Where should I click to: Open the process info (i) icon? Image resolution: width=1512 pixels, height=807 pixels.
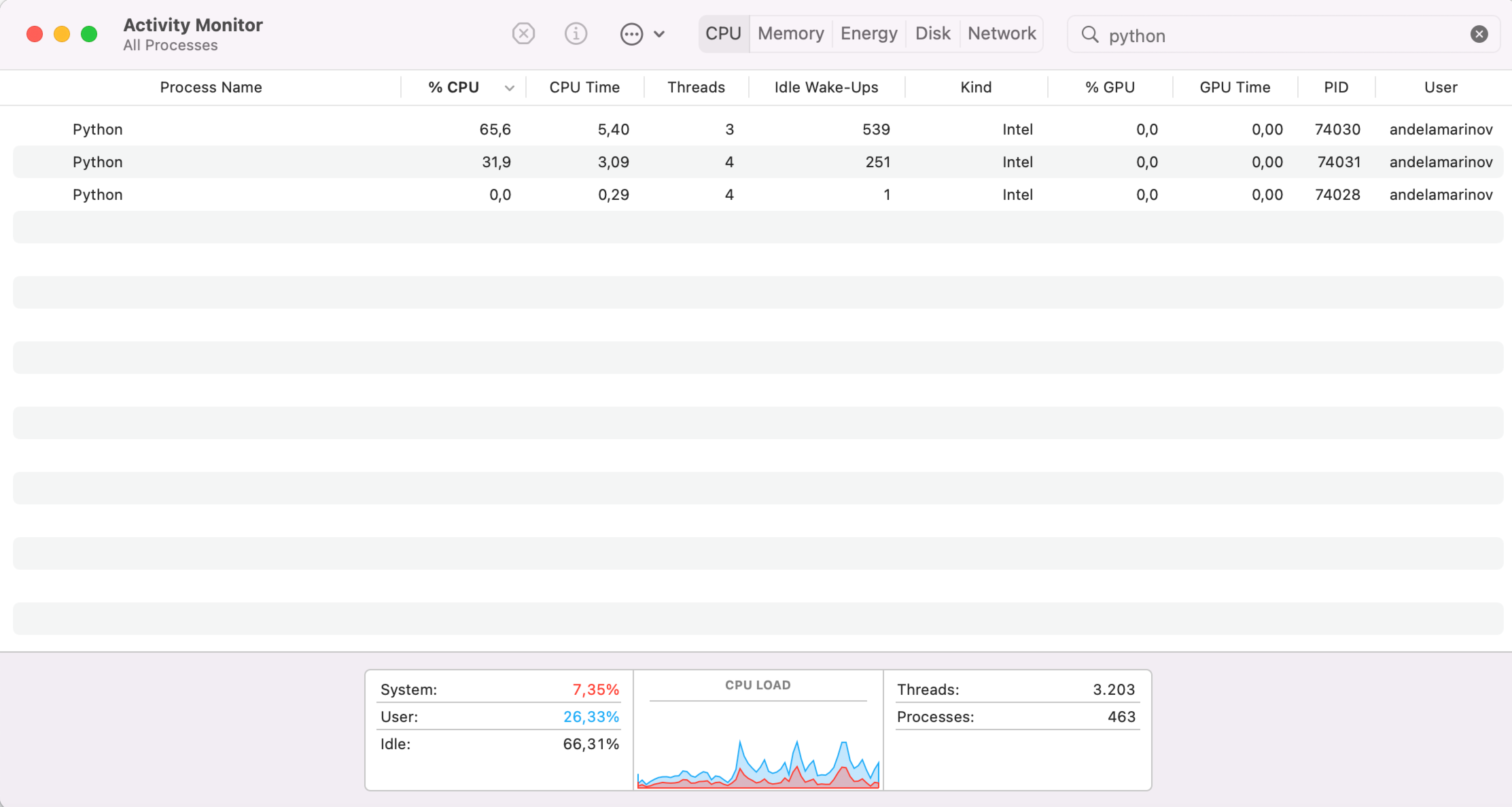click(576, 33)
